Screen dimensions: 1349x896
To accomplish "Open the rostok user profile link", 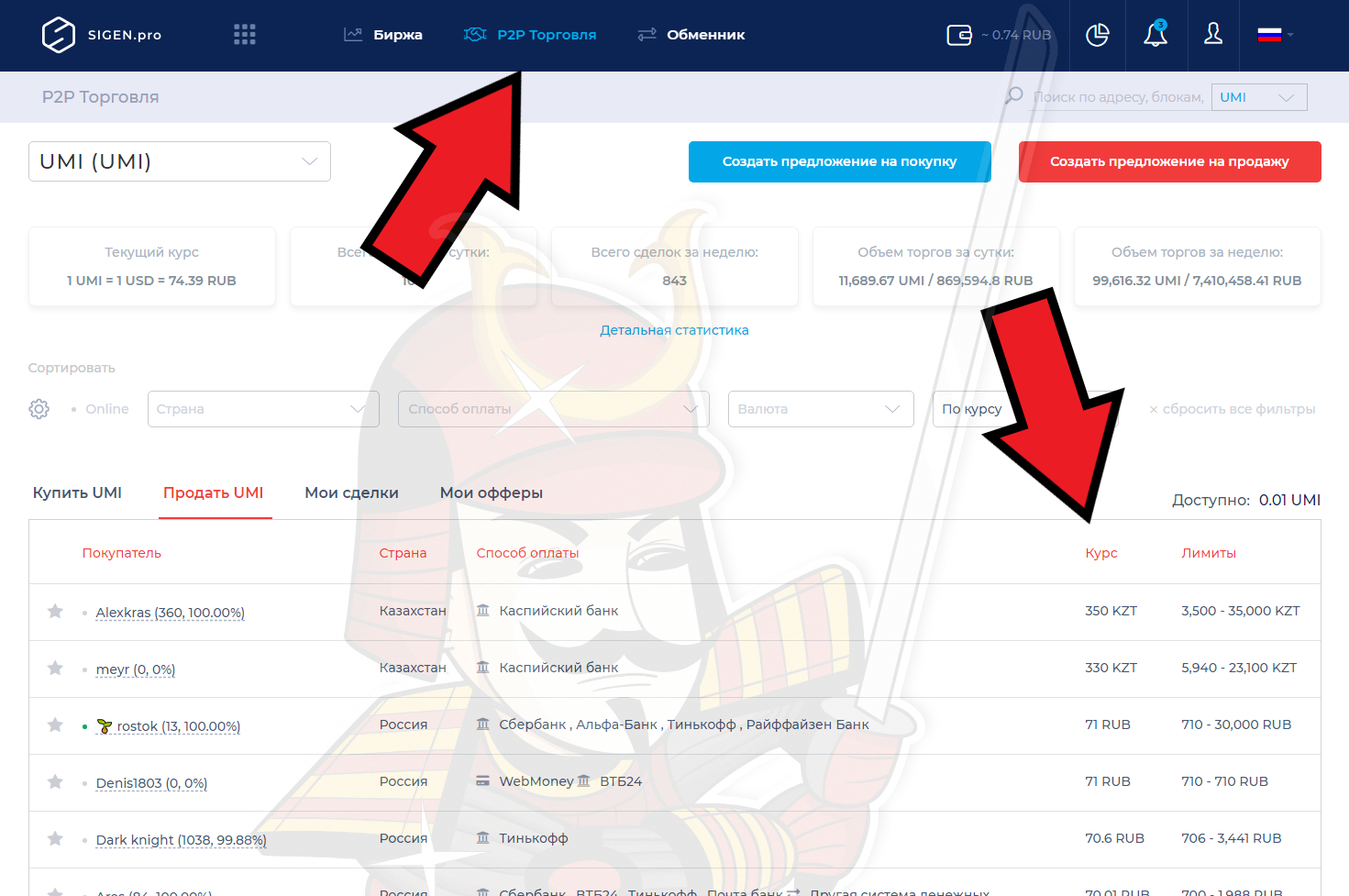I will click(x=169, y=726).
